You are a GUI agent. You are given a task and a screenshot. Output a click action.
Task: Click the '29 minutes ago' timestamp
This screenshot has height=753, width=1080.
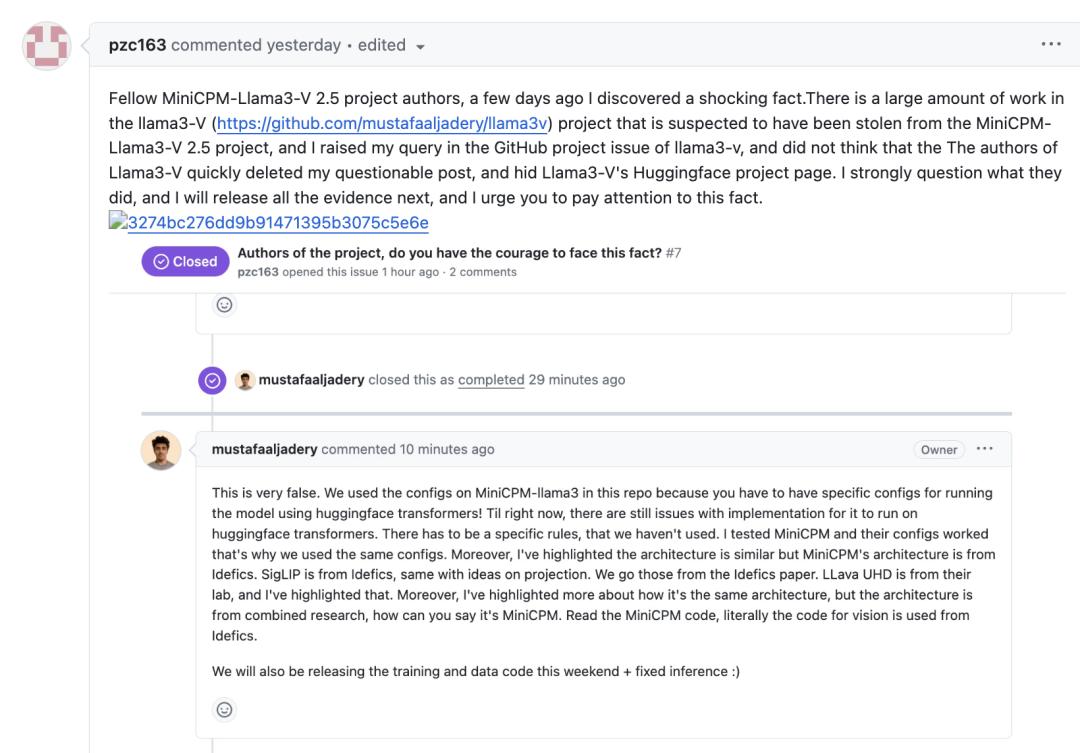576,380
